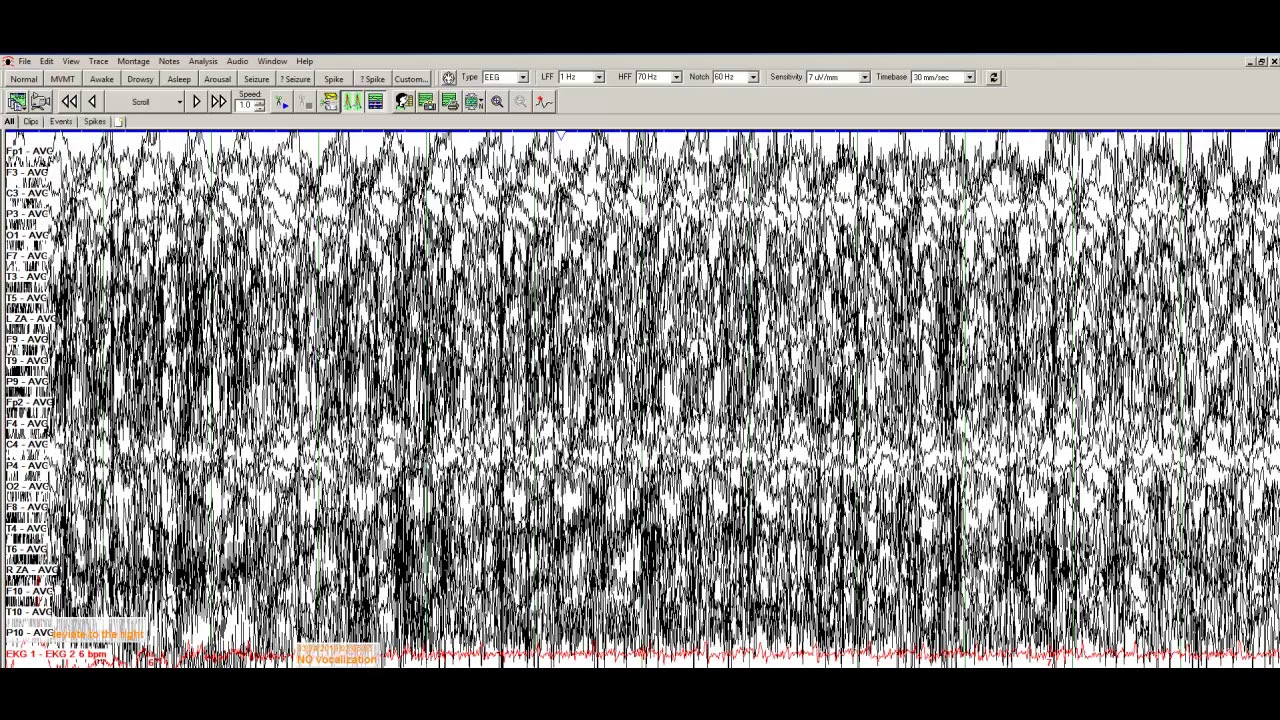Image resolution: width=1280 pixels, height=720 pixels.
Task: Open the View menu
Action: click(71, 61)
